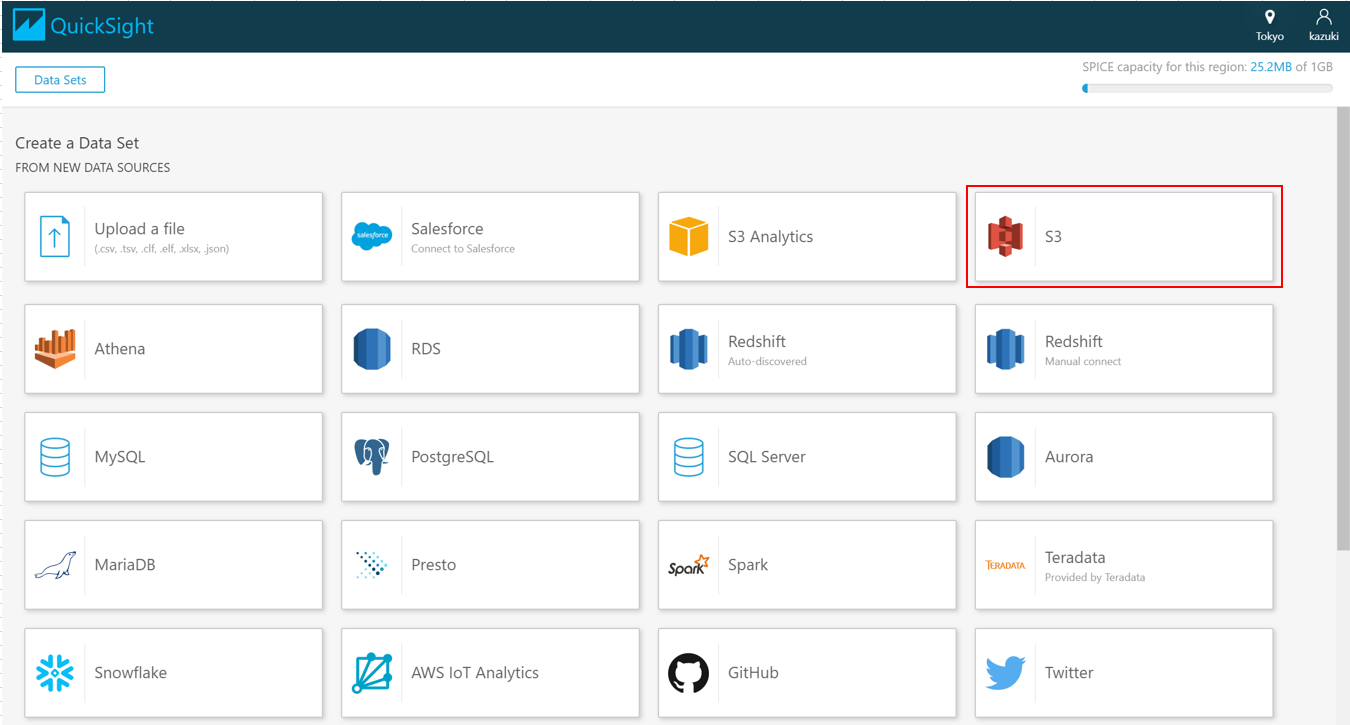Click the QuickSight title text

click(x=102, y=26)
